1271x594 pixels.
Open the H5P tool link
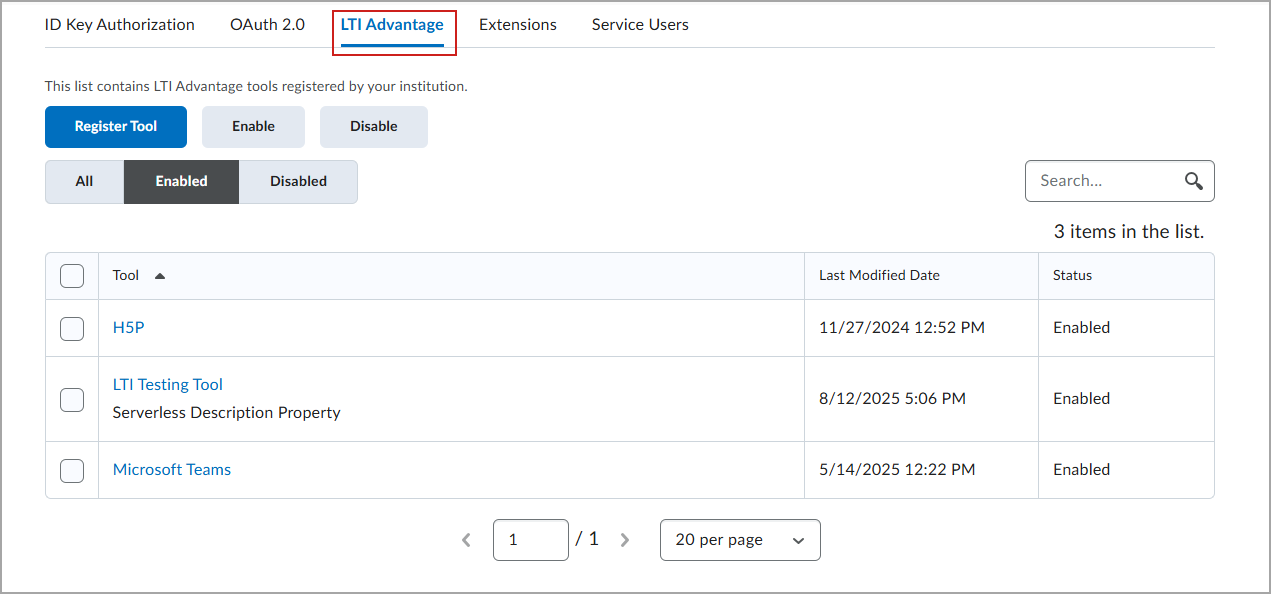[x=128, y=328]
